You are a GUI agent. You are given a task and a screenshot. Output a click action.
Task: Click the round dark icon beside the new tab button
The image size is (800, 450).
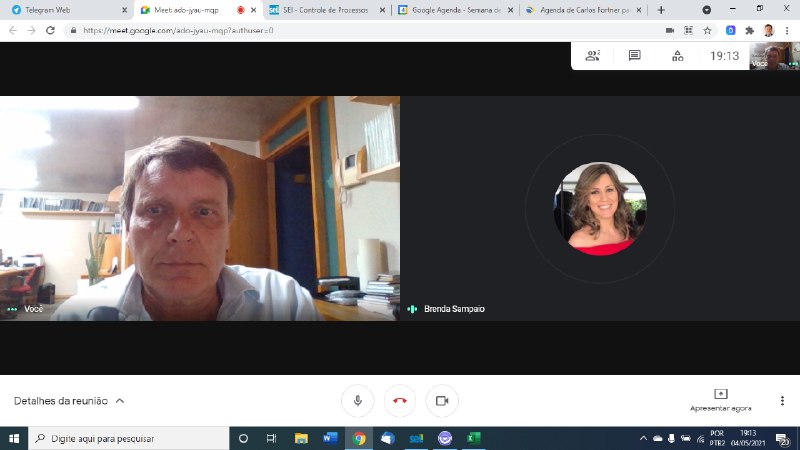pos(707,10)
